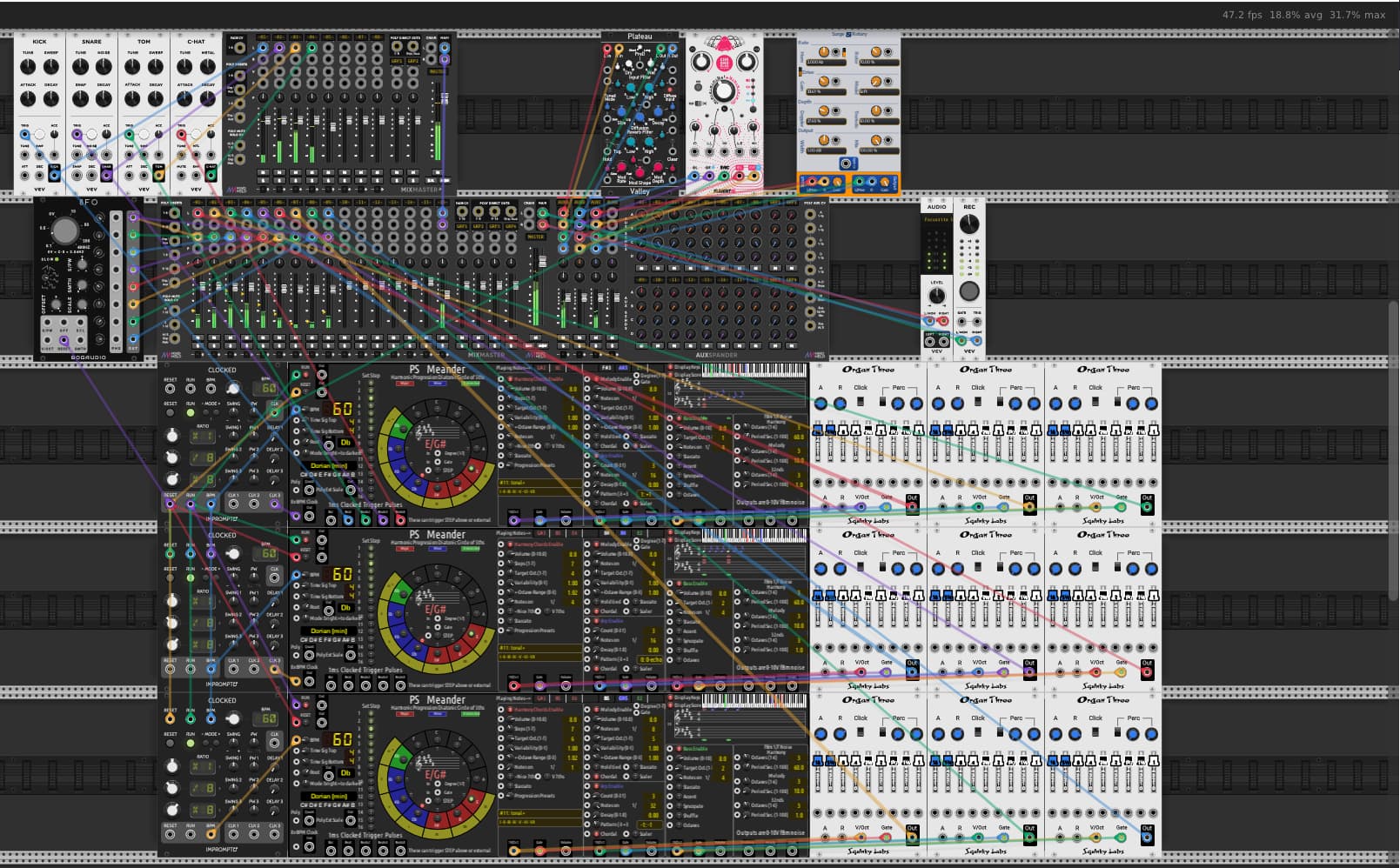Click the vertical scrollbar on the right edge
The height and width of the screenshot is (868, 1400).
(x=1393, y=451)
